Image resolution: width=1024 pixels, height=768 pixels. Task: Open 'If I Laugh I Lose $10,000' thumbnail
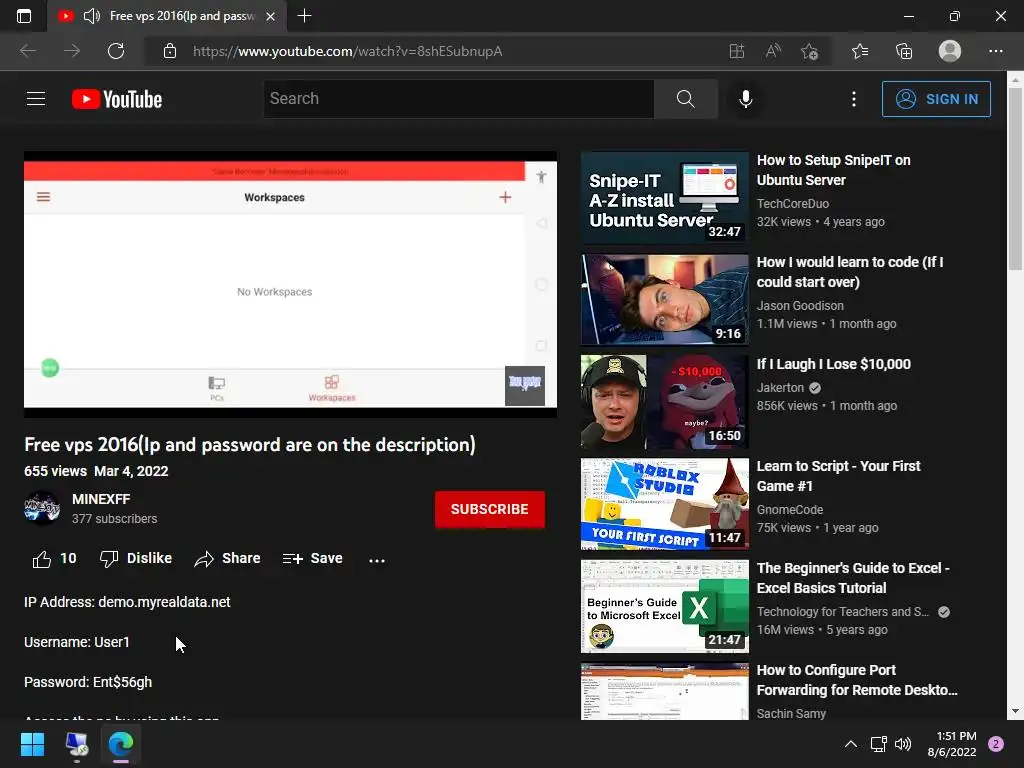665,402
